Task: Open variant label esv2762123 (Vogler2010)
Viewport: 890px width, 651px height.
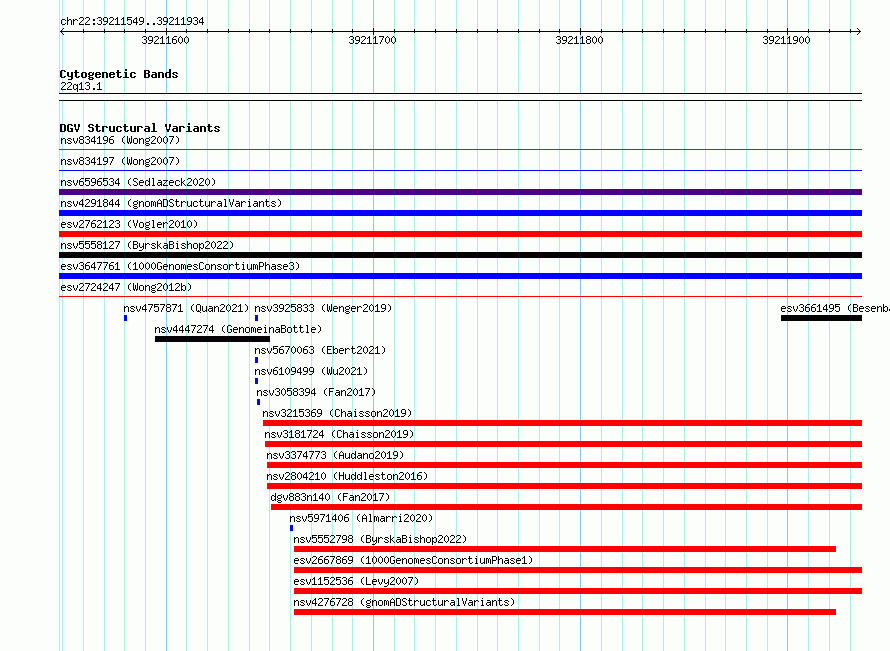Action: pyautogui.click(x=129, y=224)
